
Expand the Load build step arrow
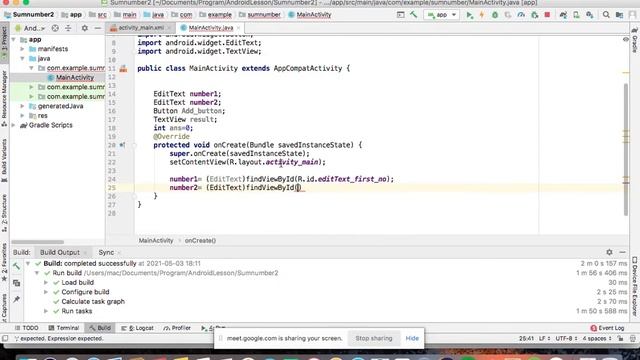click(x=46, y=282)
